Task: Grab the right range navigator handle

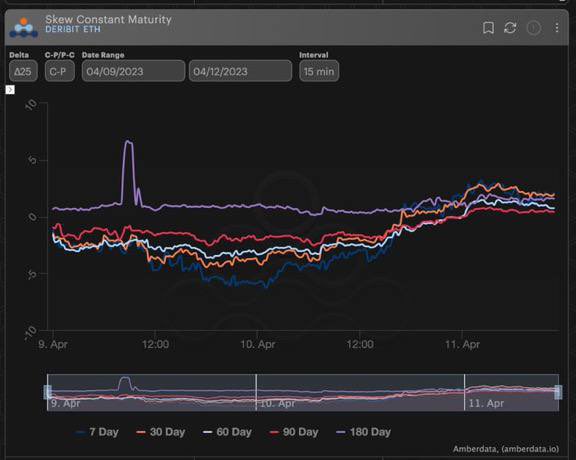Action: pyautogui.click(x=558, y=392)
